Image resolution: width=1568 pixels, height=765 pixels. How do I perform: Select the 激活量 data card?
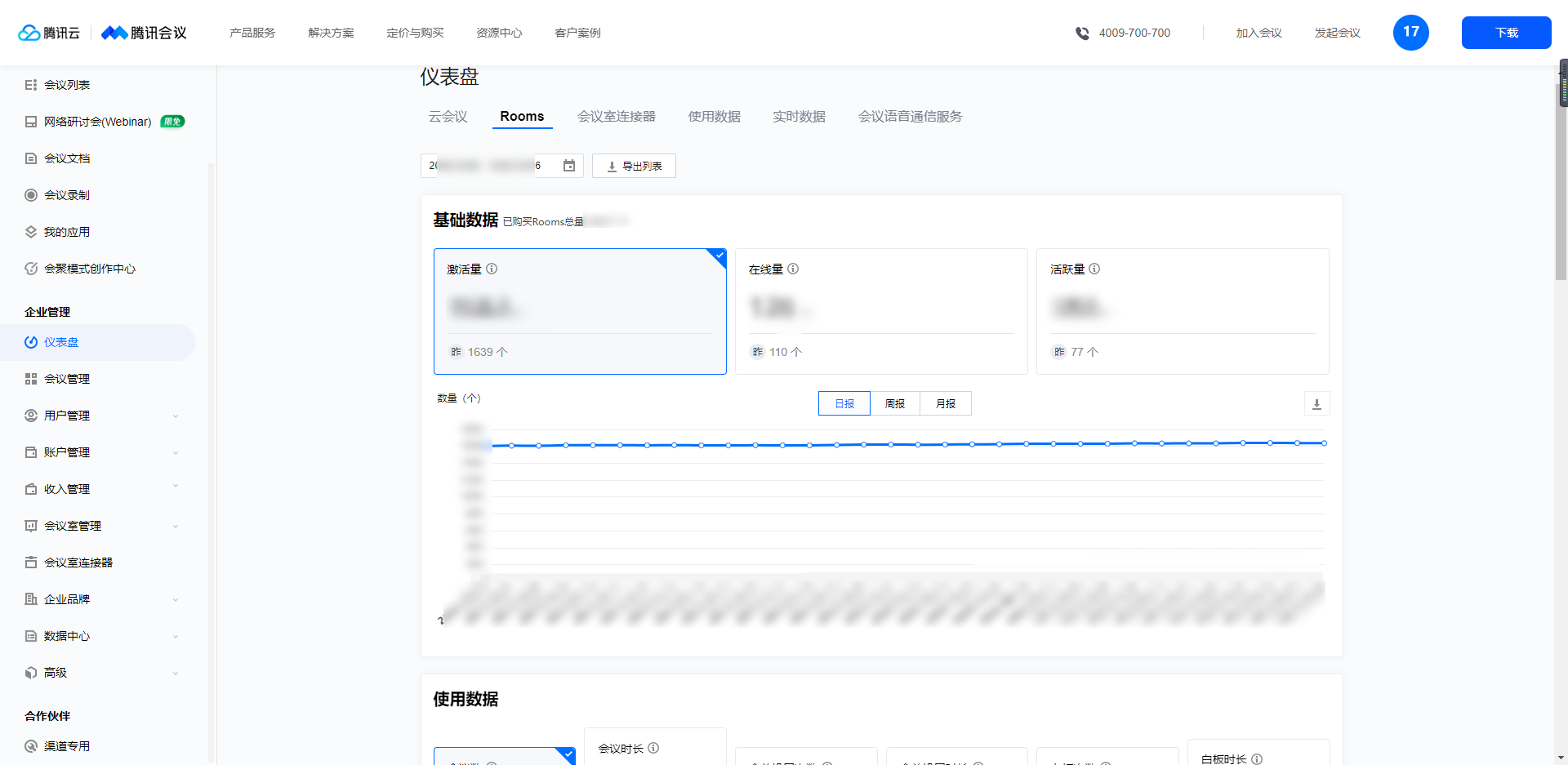pos(580,311)
